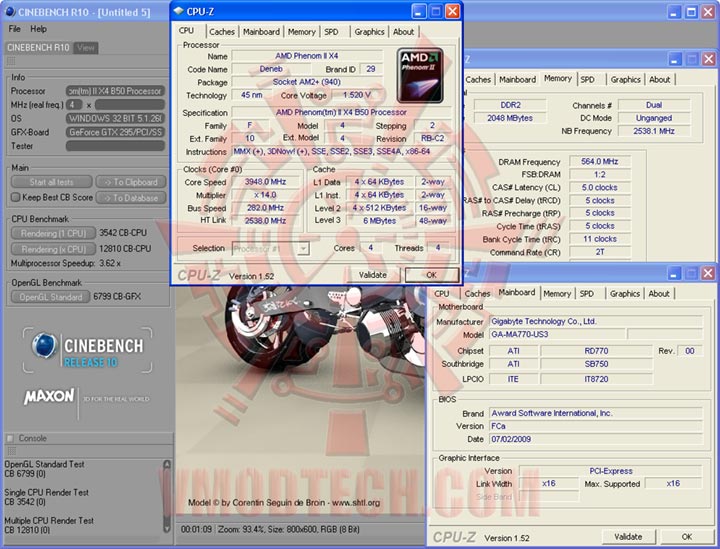Click Start all tests button
The image size is (720, 549).
pyautogui.click(x=51, y=182)
